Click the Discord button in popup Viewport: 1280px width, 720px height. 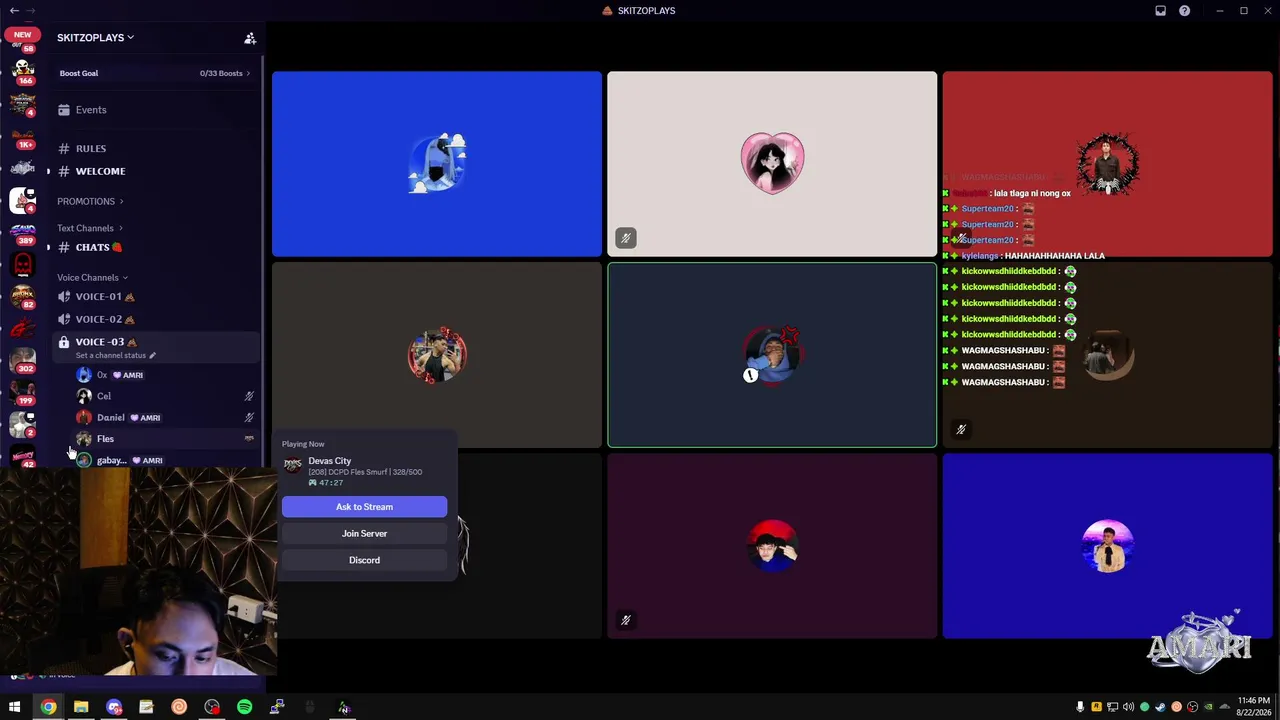[x=364, y=560]
